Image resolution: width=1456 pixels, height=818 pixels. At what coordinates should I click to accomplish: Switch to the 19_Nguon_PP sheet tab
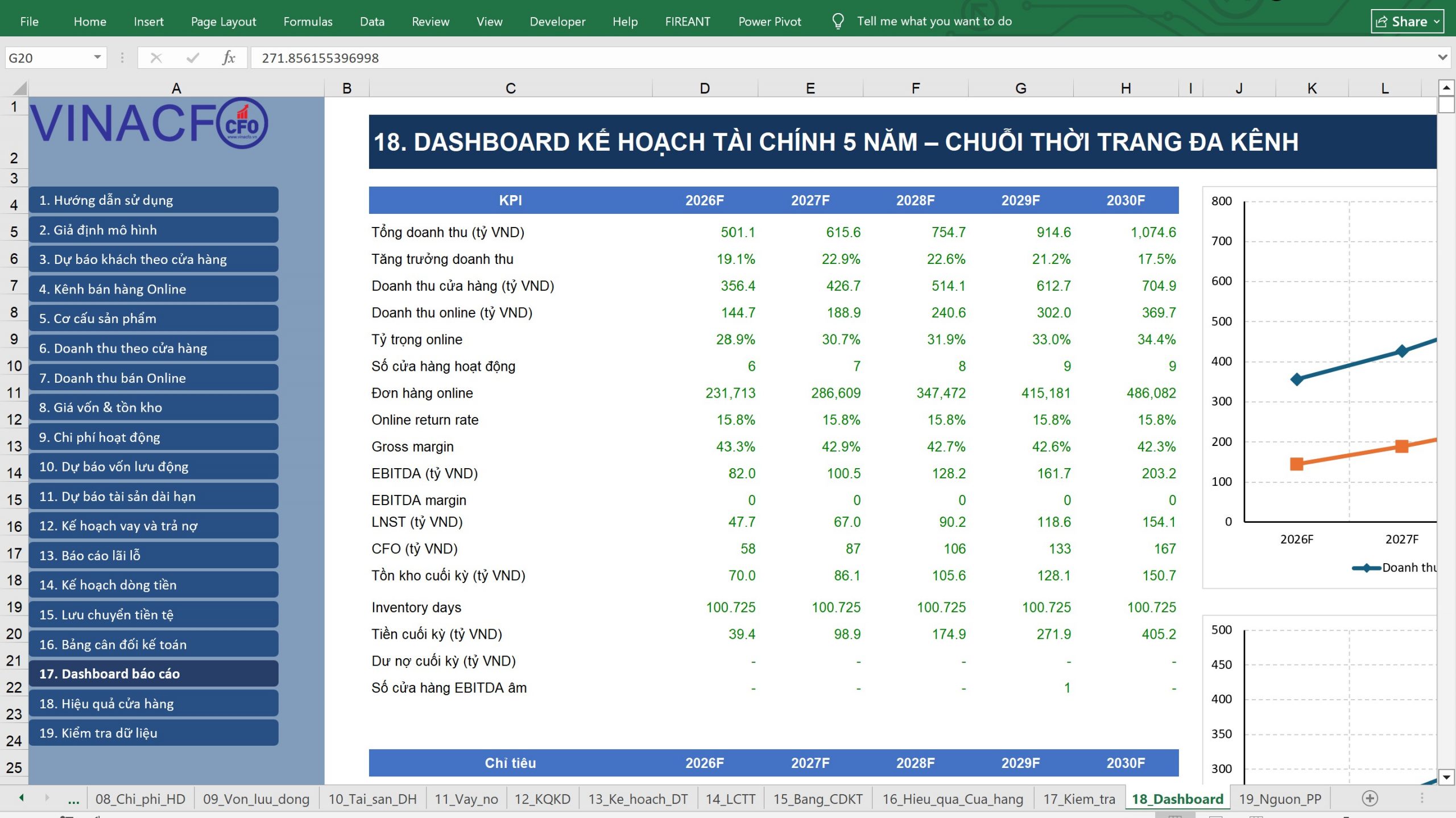click(x=1280, y=799)
